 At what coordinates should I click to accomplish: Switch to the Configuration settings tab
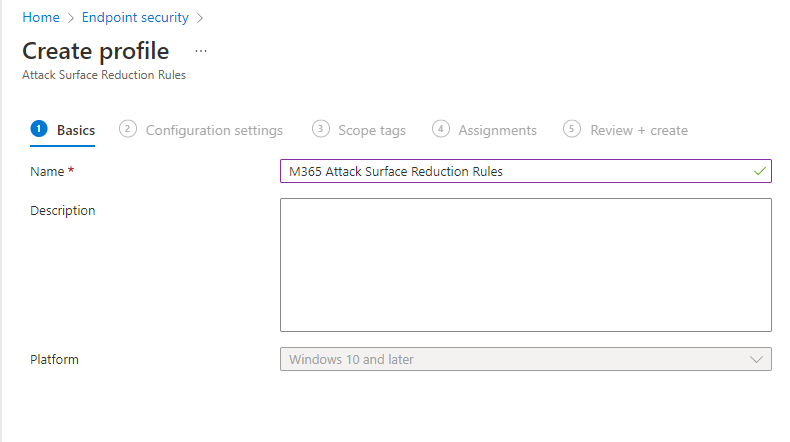pos(214,130)
